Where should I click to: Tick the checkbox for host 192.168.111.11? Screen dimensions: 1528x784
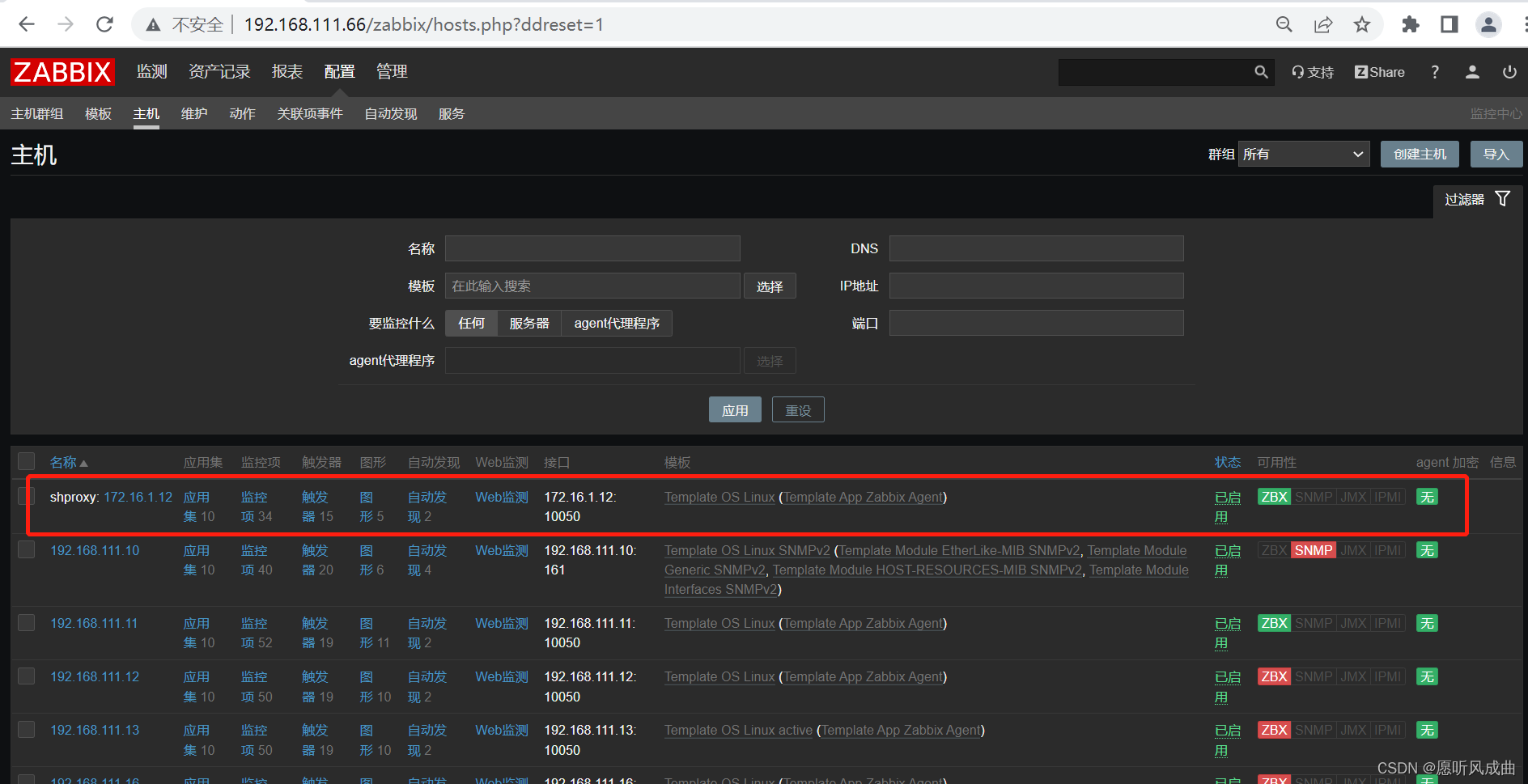27,622
